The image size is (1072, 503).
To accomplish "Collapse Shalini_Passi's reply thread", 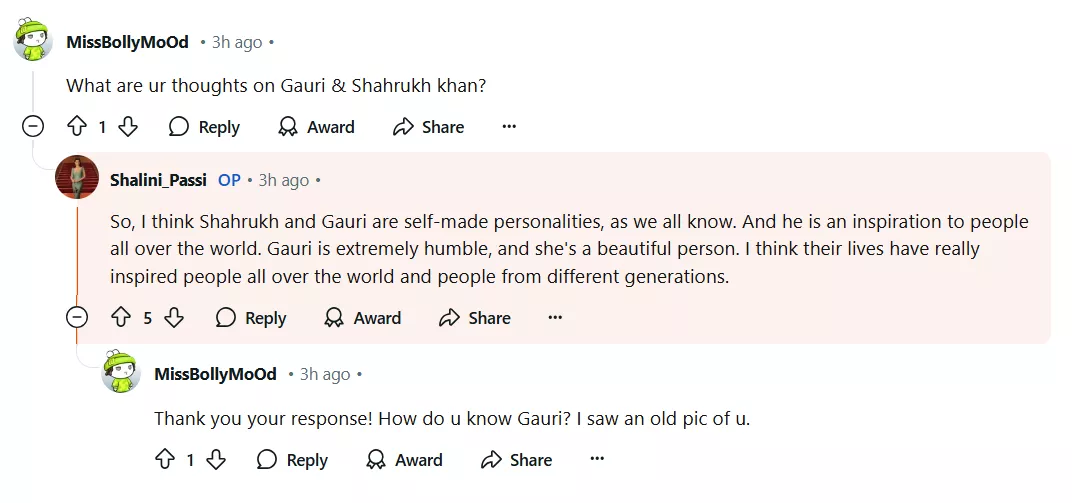I will pyautogui.click(x=77, y=318).
